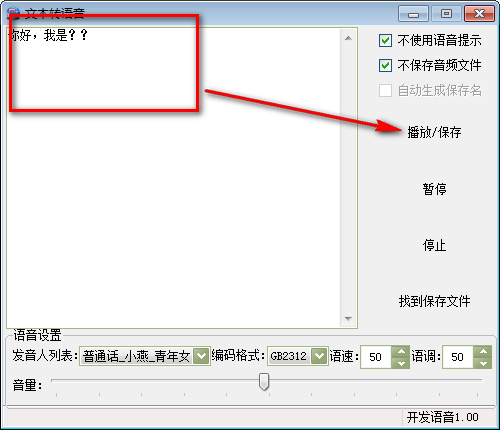Increase 语速 with up arrow
Viewport: 500px width, 430px height.
[x=401, y=352]
